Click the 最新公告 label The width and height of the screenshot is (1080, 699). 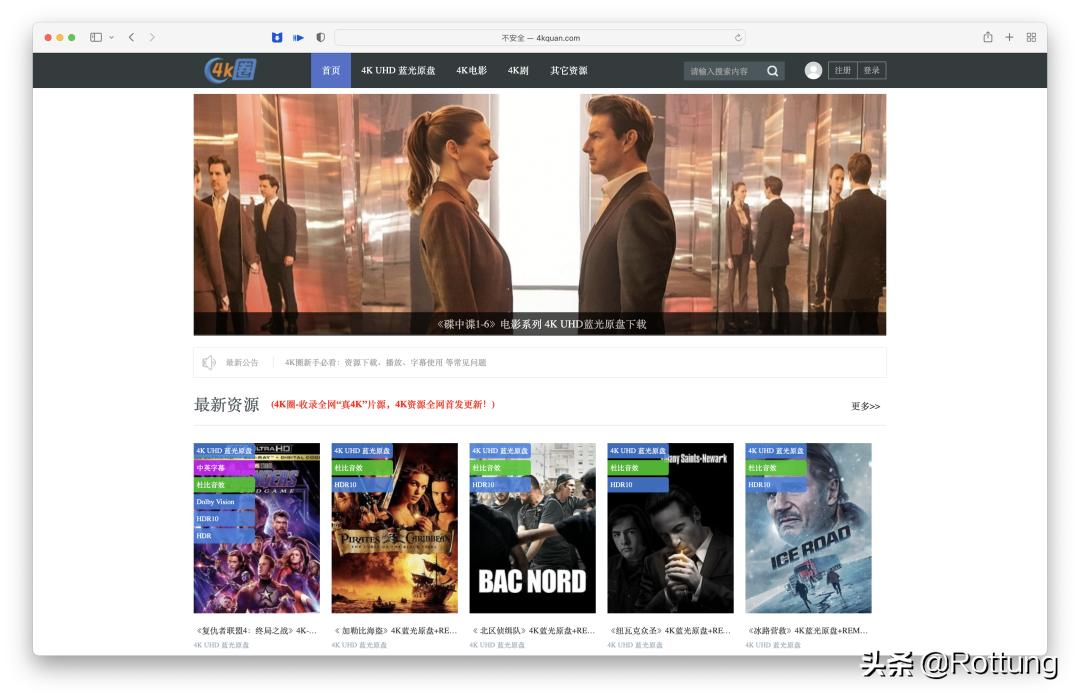(x=242, y=362)
